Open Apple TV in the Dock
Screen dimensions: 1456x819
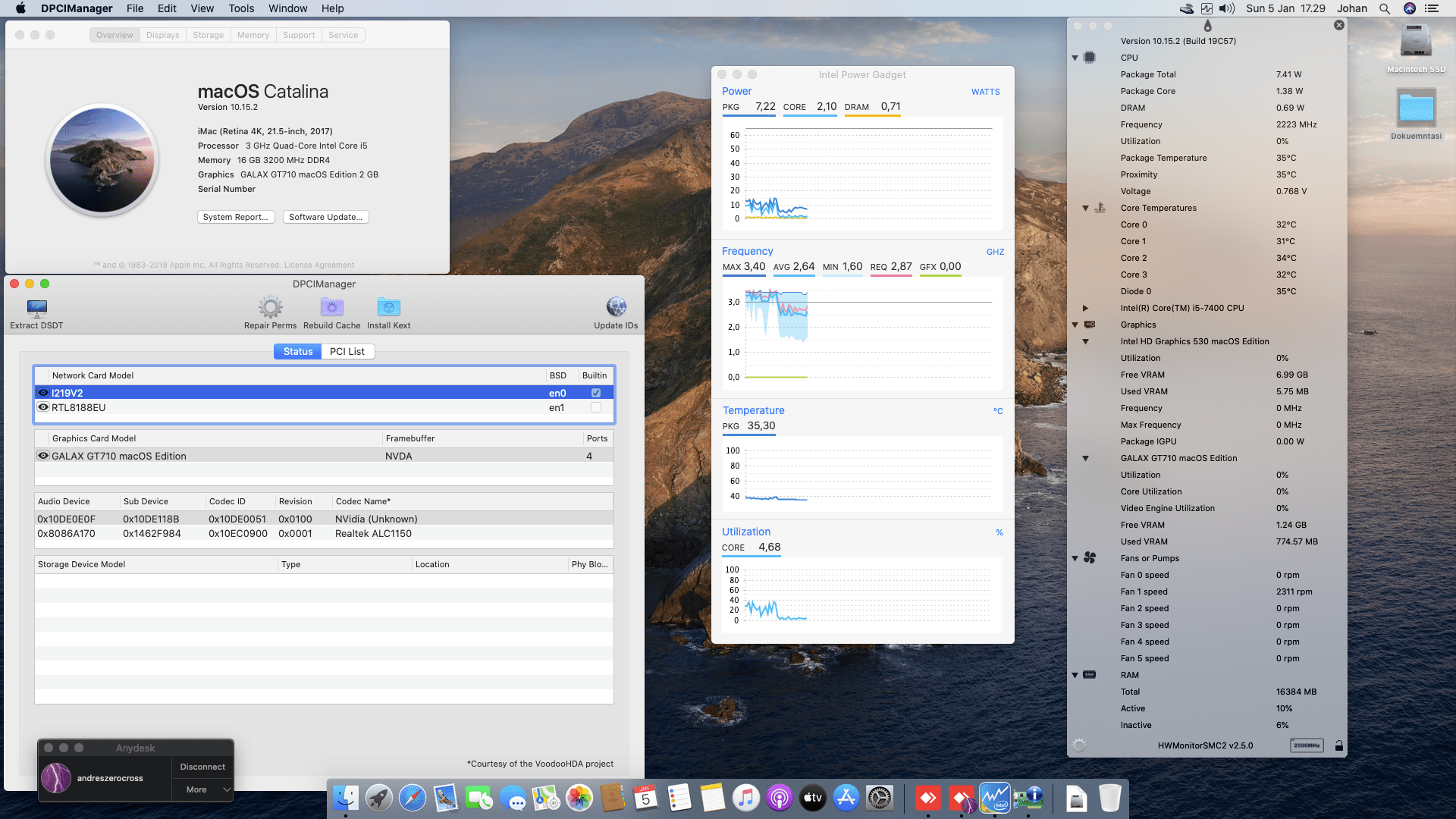812,798
